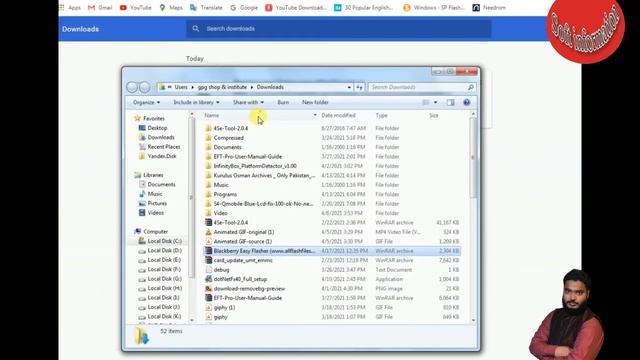
Task: Click the change view icon
Action: coord(426,102)
